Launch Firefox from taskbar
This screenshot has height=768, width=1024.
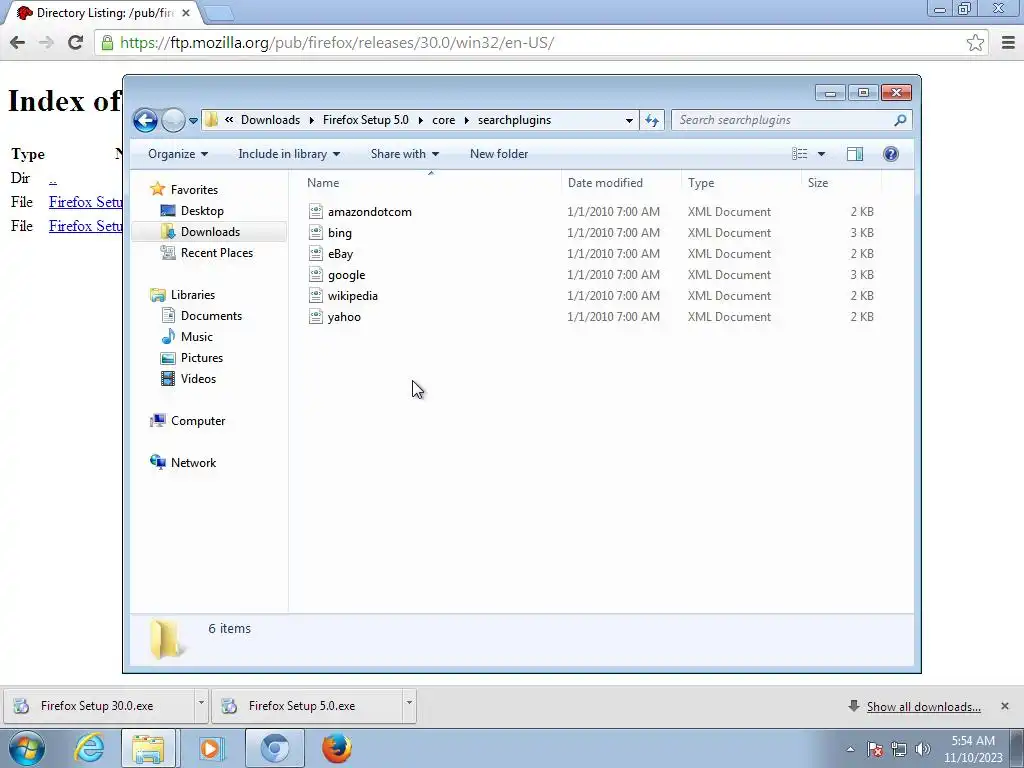(x=336, y=748)
